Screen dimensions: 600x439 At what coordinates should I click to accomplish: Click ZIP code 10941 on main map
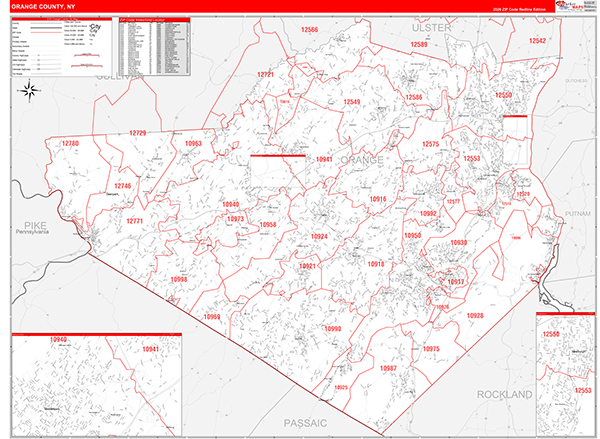point(324,159)
